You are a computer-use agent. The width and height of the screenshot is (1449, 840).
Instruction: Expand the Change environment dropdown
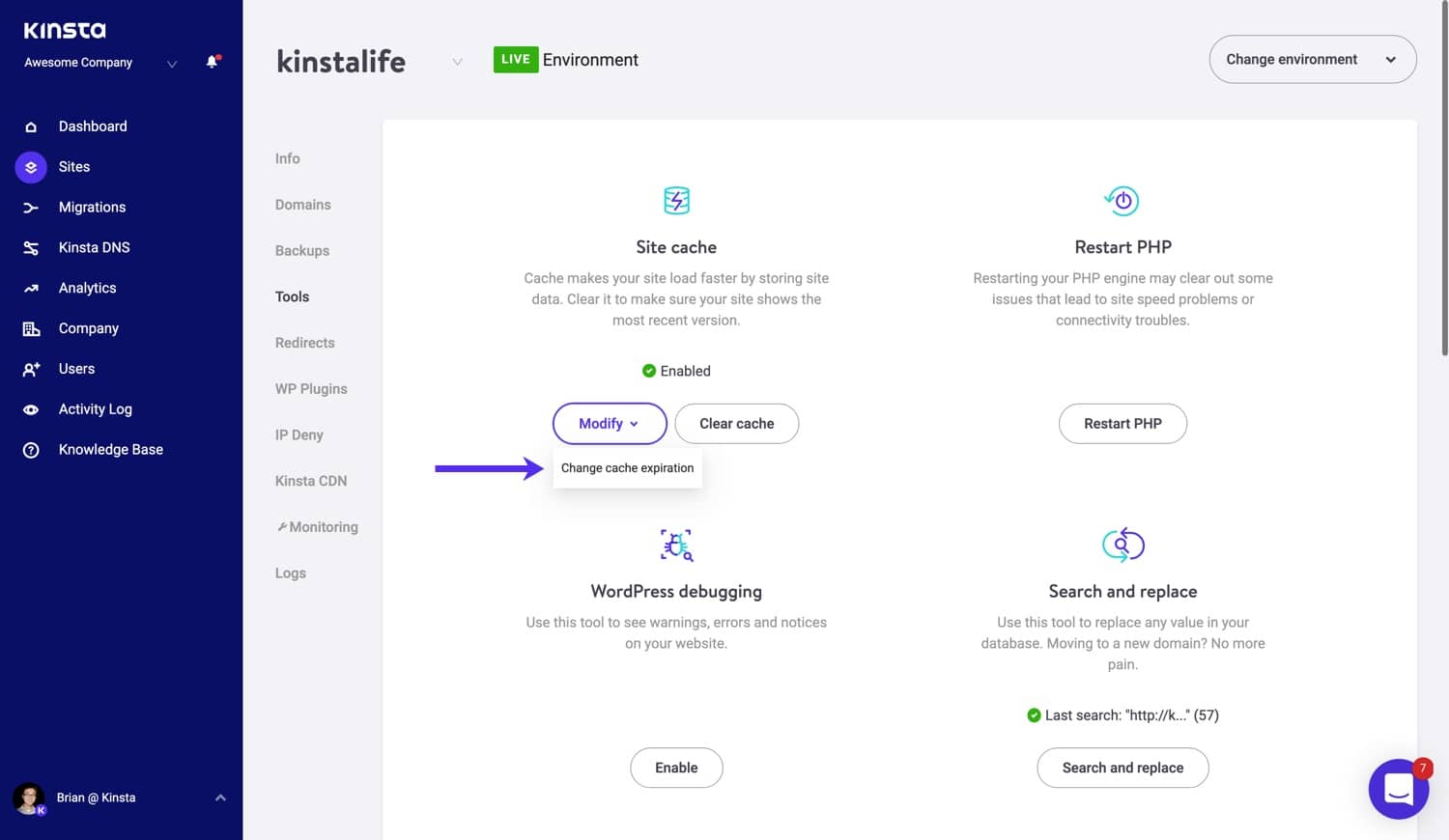tap(1312, 59)
